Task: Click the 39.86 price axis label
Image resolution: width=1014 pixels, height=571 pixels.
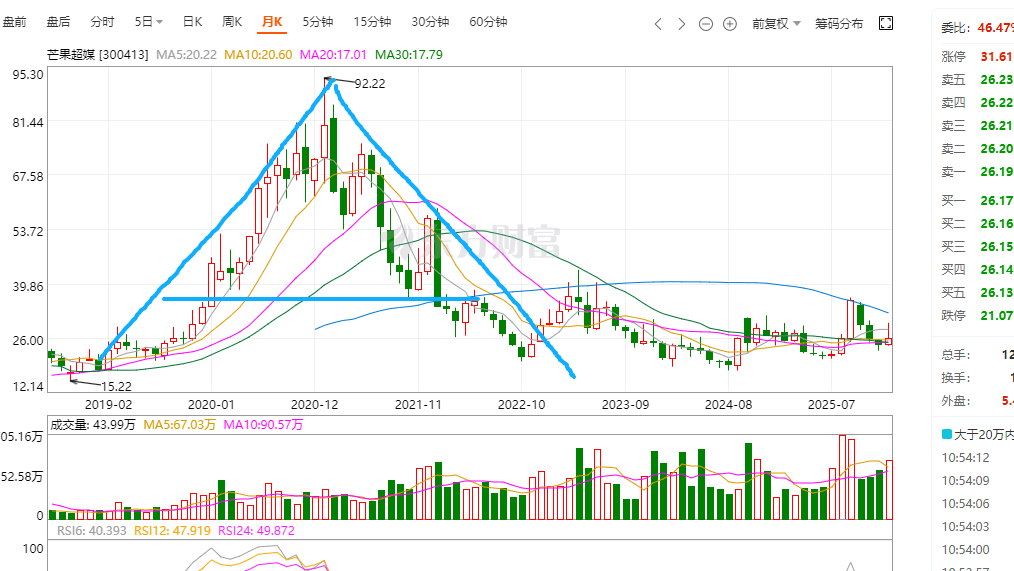Action: click(28, 286)
